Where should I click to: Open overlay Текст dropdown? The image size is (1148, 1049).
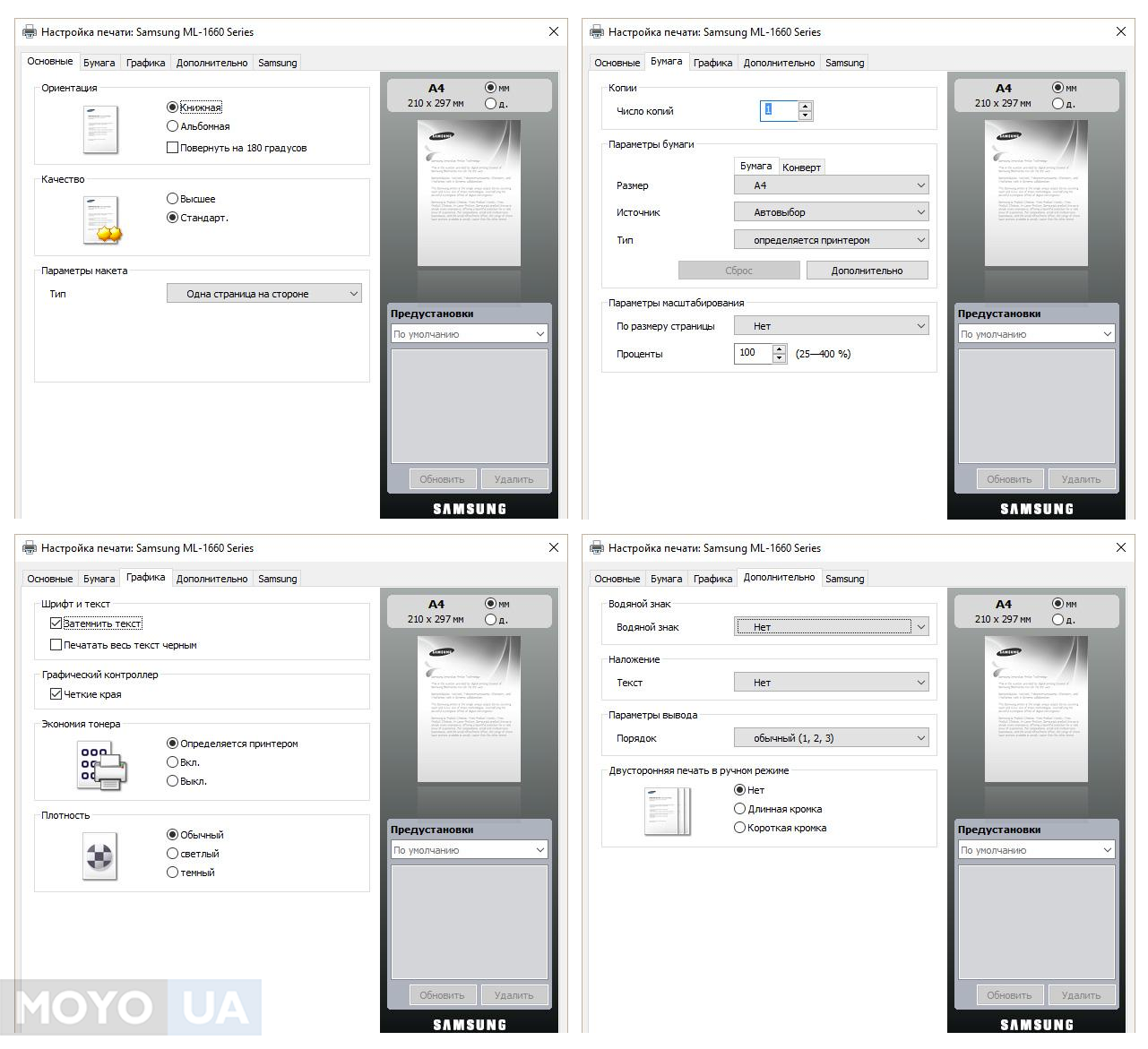(832, 683)
